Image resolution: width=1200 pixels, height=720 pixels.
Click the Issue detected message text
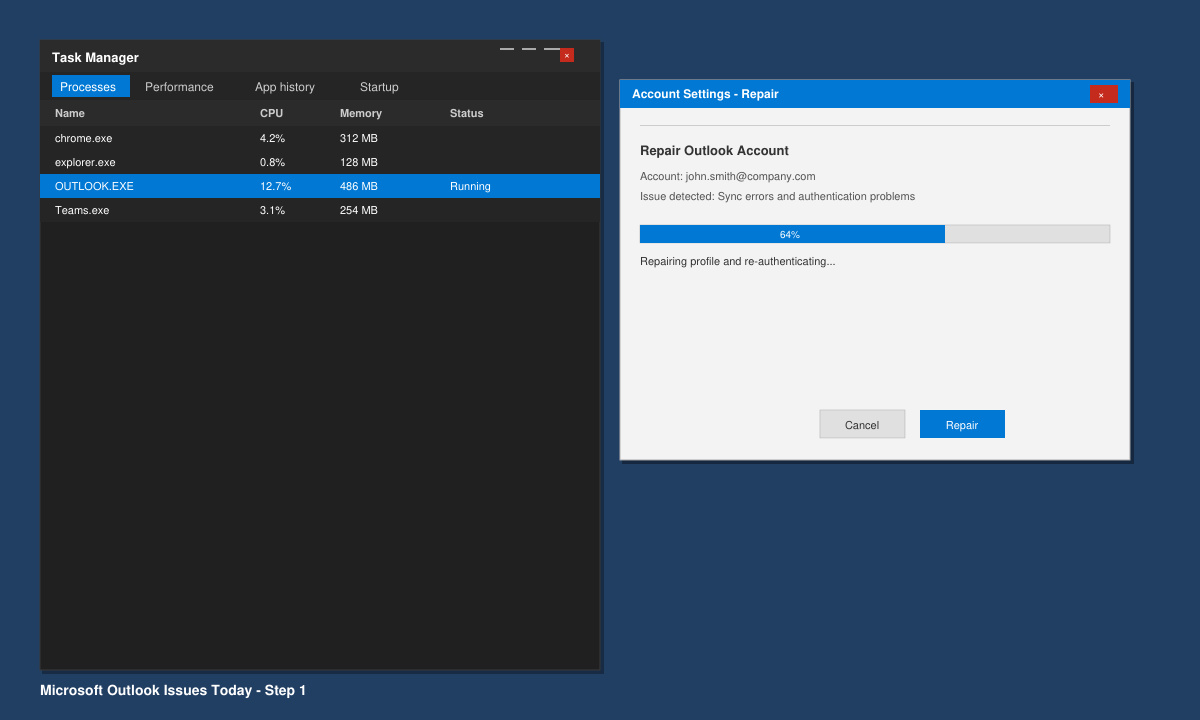click(777, 196)
